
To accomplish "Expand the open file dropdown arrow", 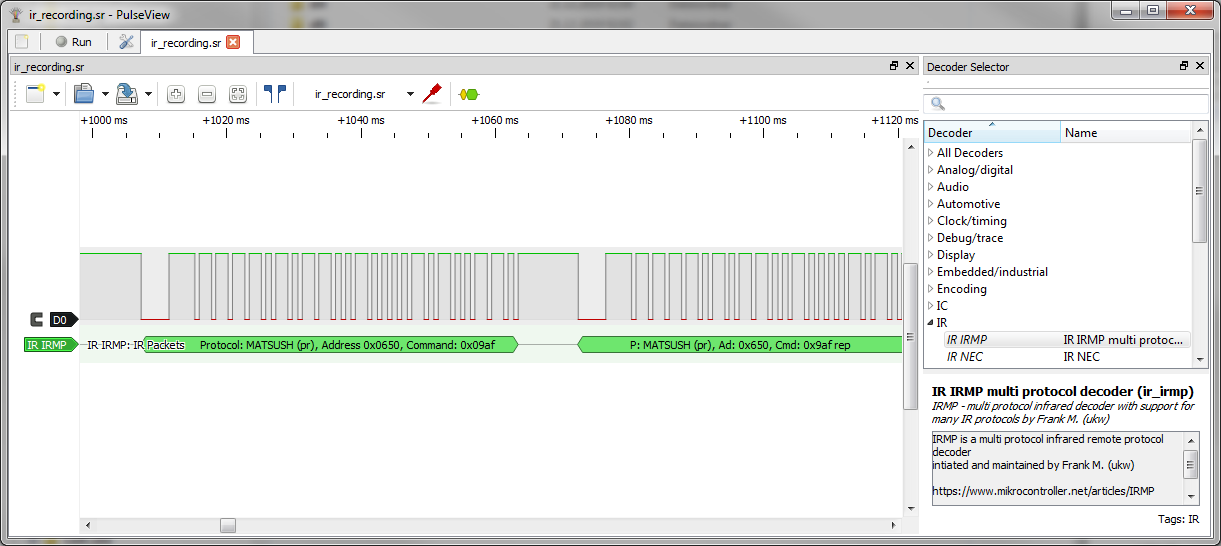I will [106, 94].
